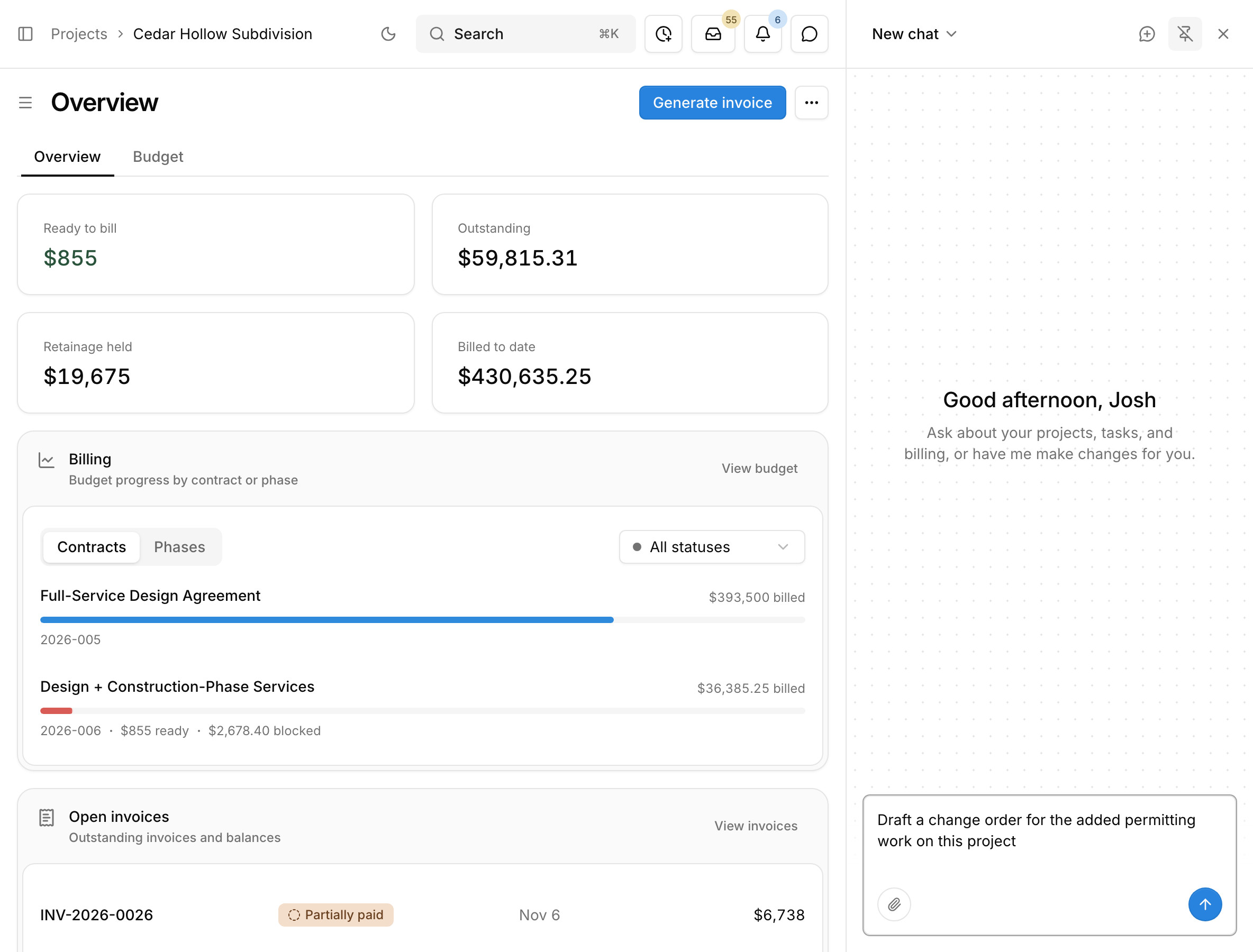Expand the New chat dropdown
Image resolution: width=1253 pixels, height=952 pixels.
pyautogui.click(x=914, y=34)
